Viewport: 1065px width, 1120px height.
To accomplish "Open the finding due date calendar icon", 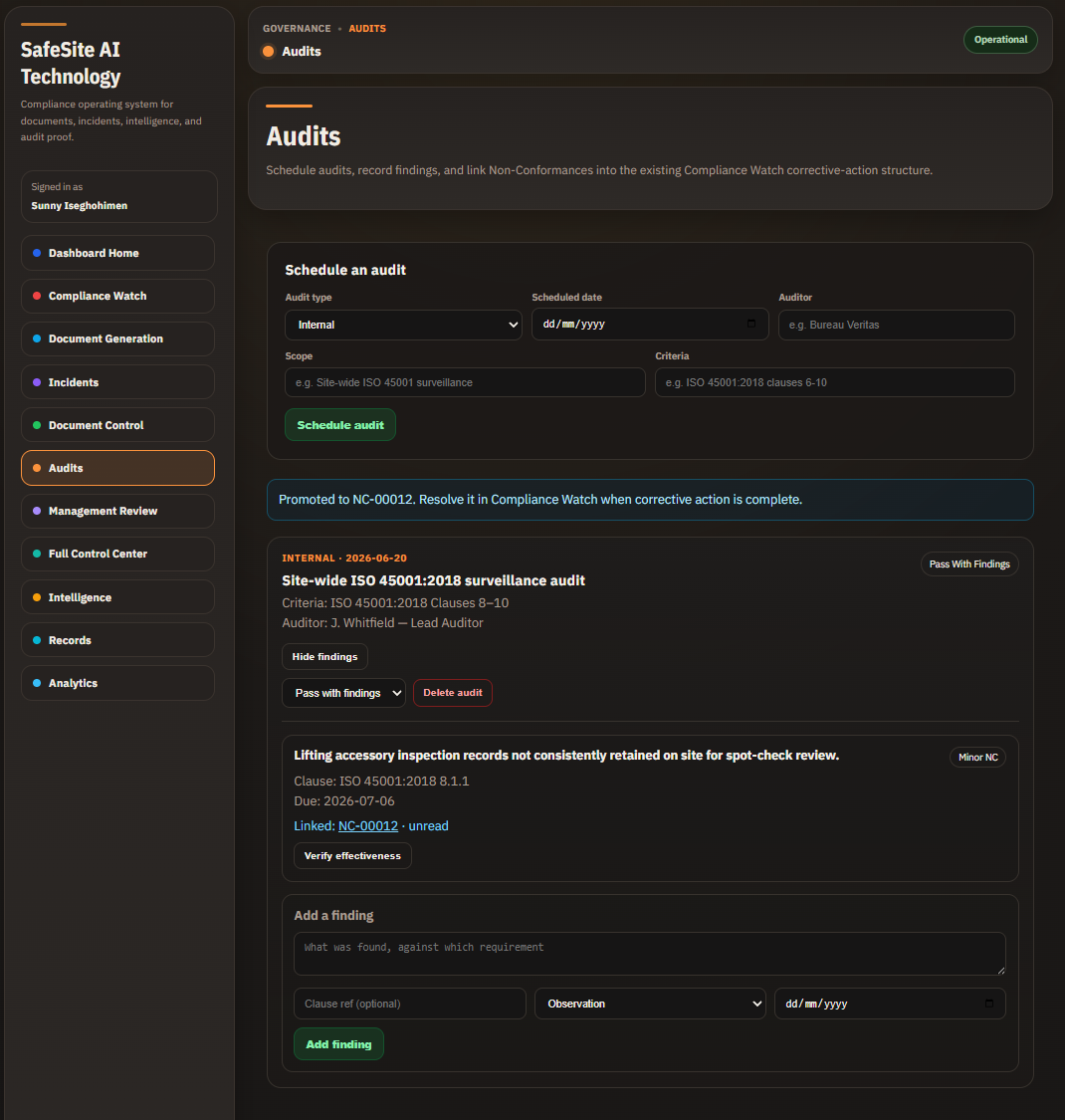I will pyautogui.click(x=988, y=1004).
